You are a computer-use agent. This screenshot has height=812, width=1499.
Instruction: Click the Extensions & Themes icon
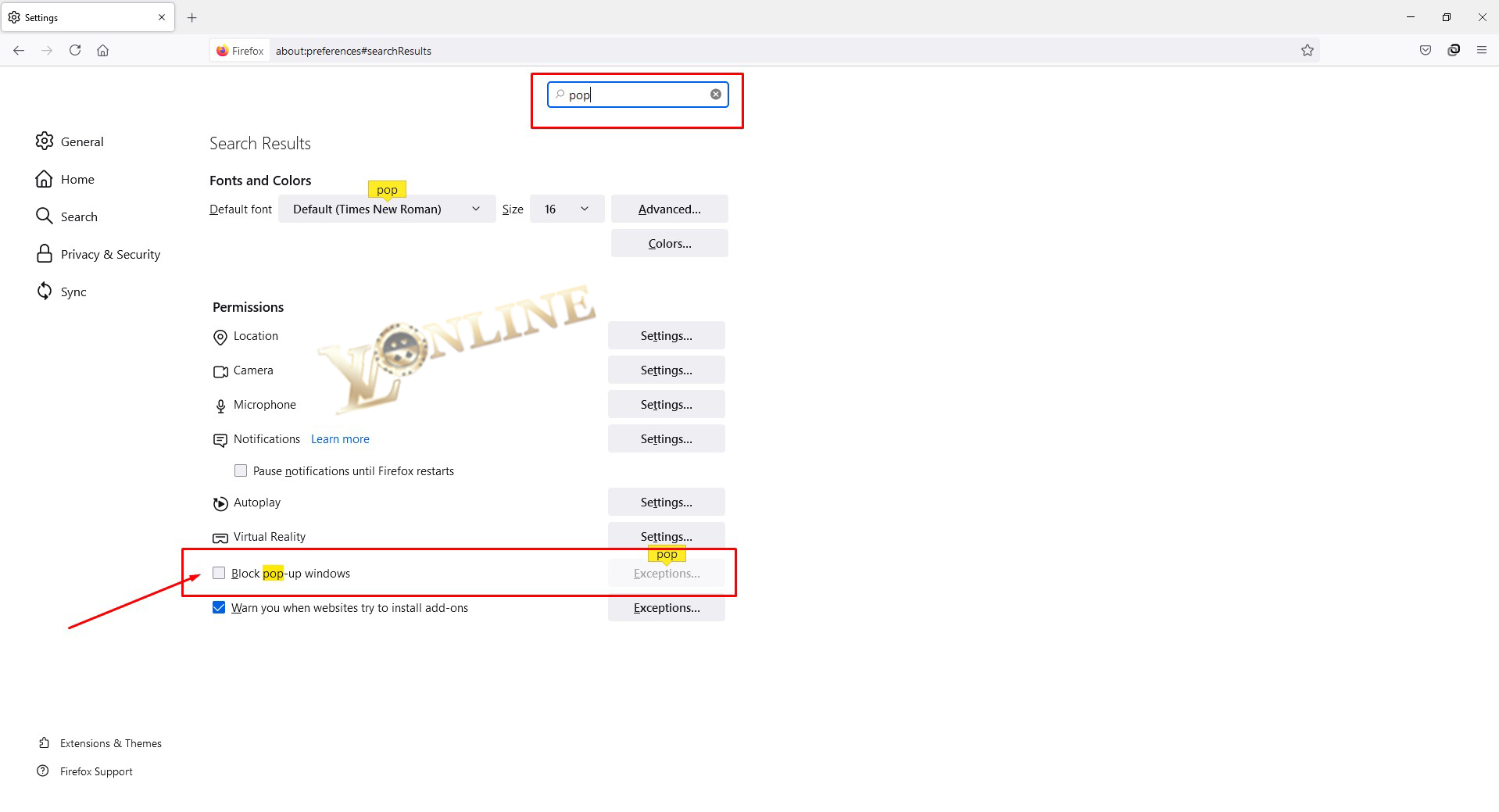click(45, 742)
